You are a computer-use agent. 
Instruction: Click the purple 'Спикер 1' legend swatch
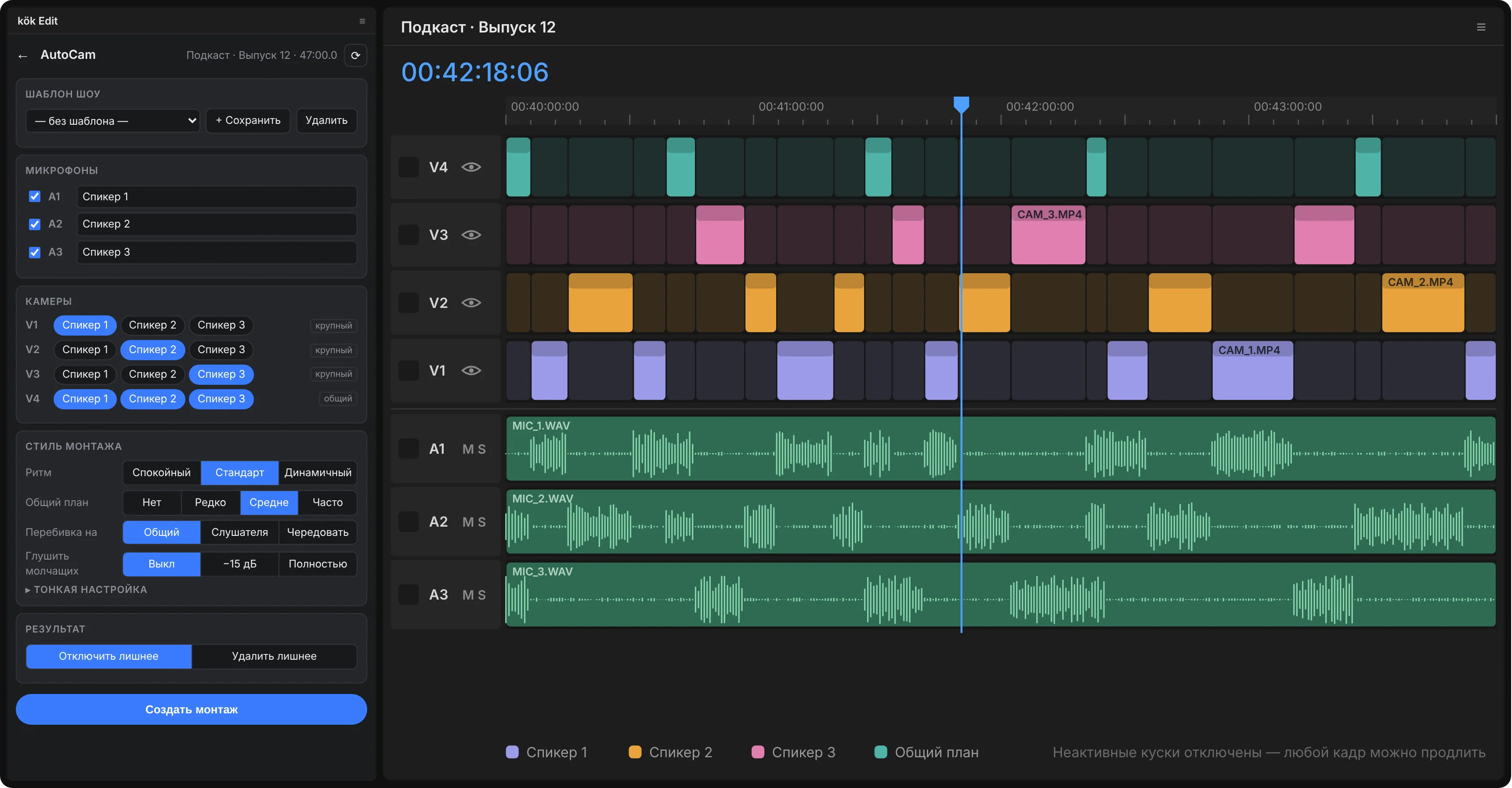pyautogui.click(x=512, y=752)
